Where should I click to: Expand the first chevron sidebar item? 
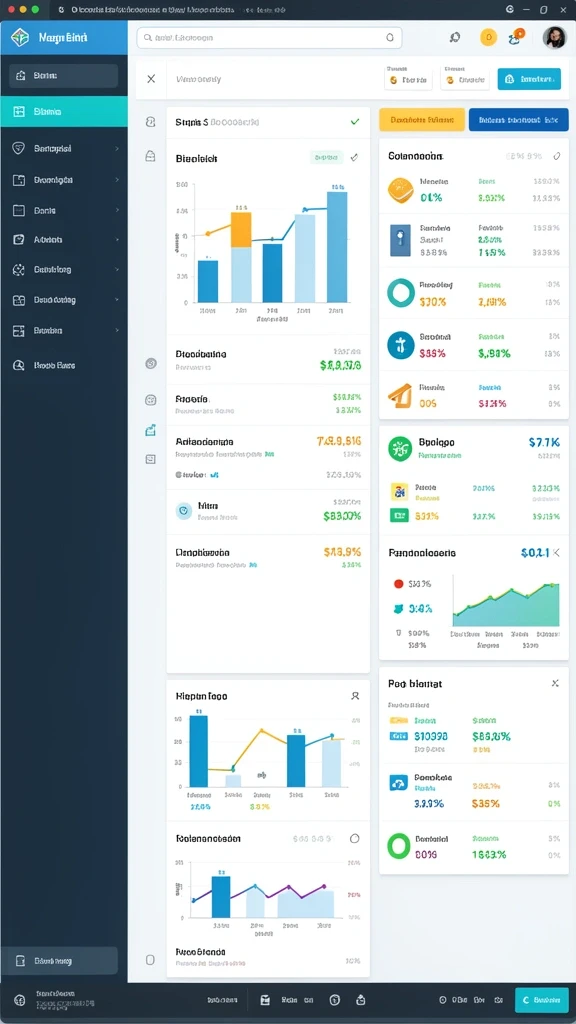click(64, 149)
